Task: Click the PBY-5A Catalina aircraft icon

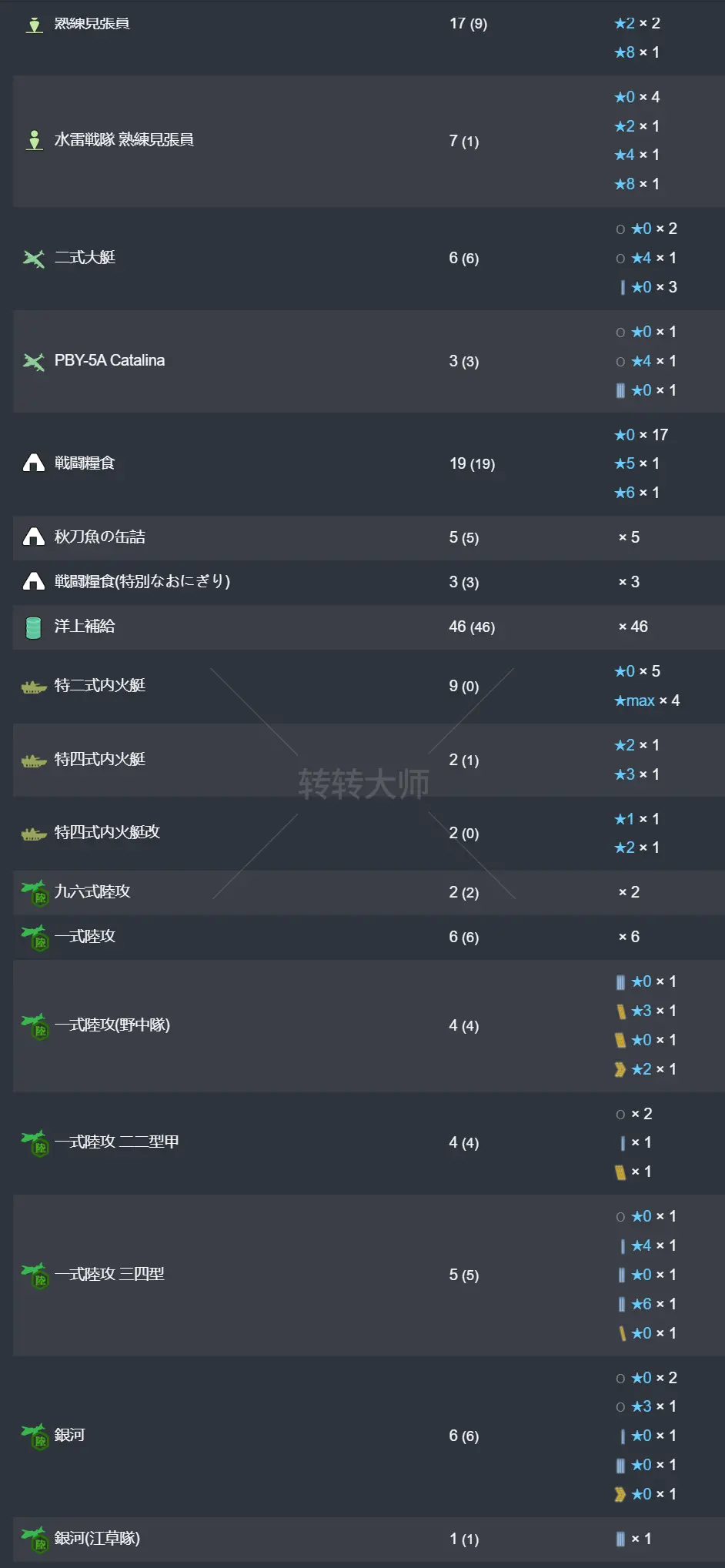Action: tap(34, 361)
